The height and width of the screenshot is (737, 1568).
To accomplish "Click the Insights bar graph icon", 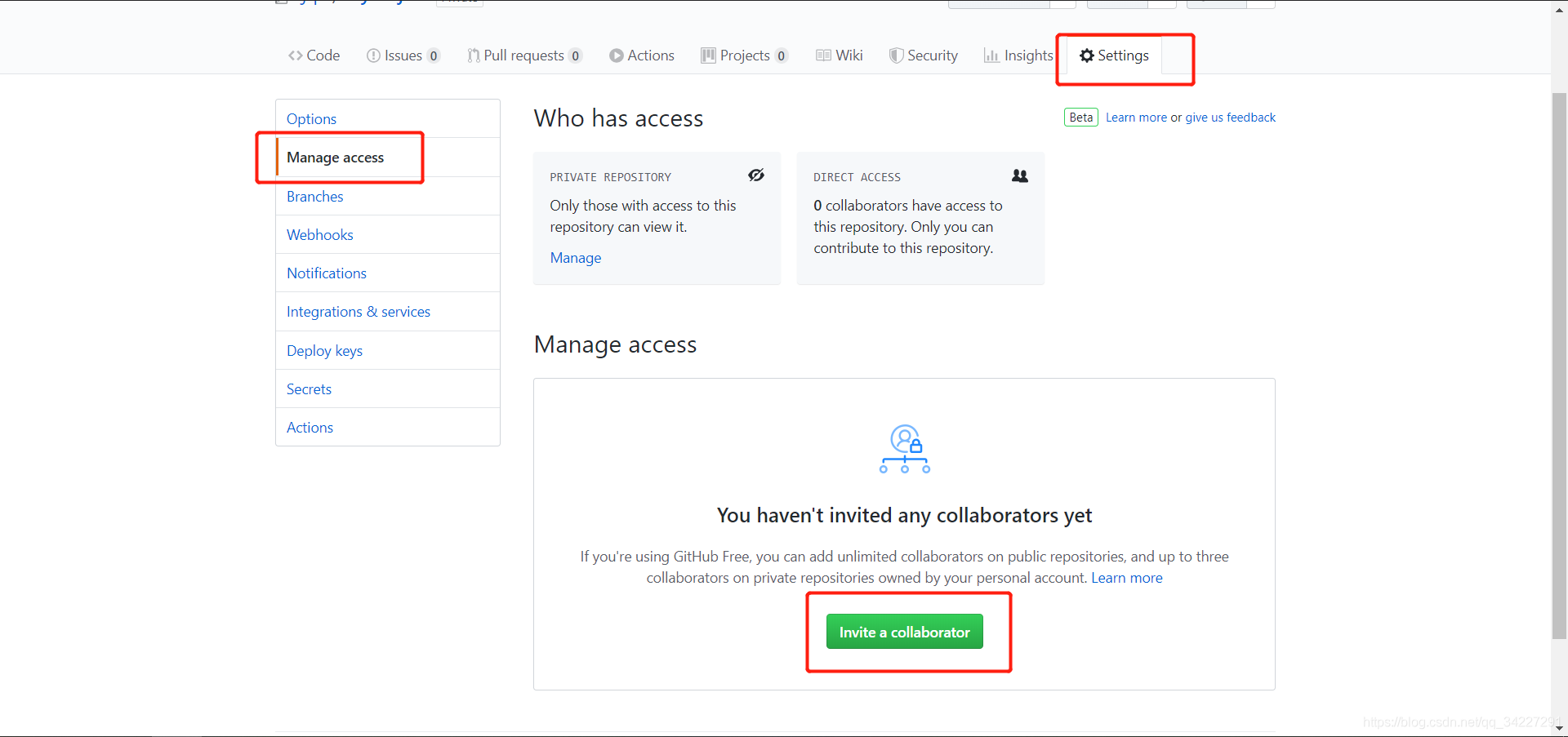I will point(991,55).
